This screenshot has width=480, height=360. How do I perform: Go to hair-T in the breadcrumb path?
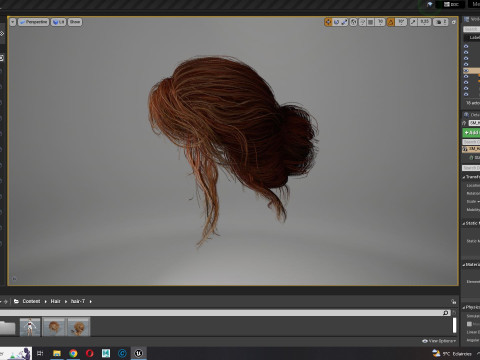pyautogui.click(x=78, y=301)
